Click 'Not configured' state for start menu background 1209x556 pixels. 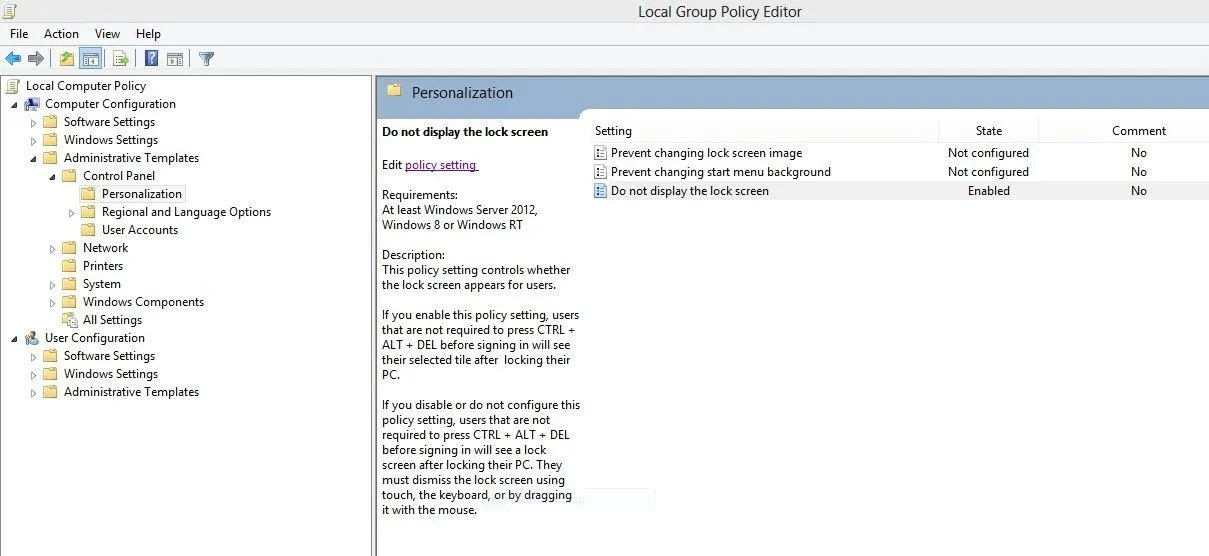click(x=989, y=172)
